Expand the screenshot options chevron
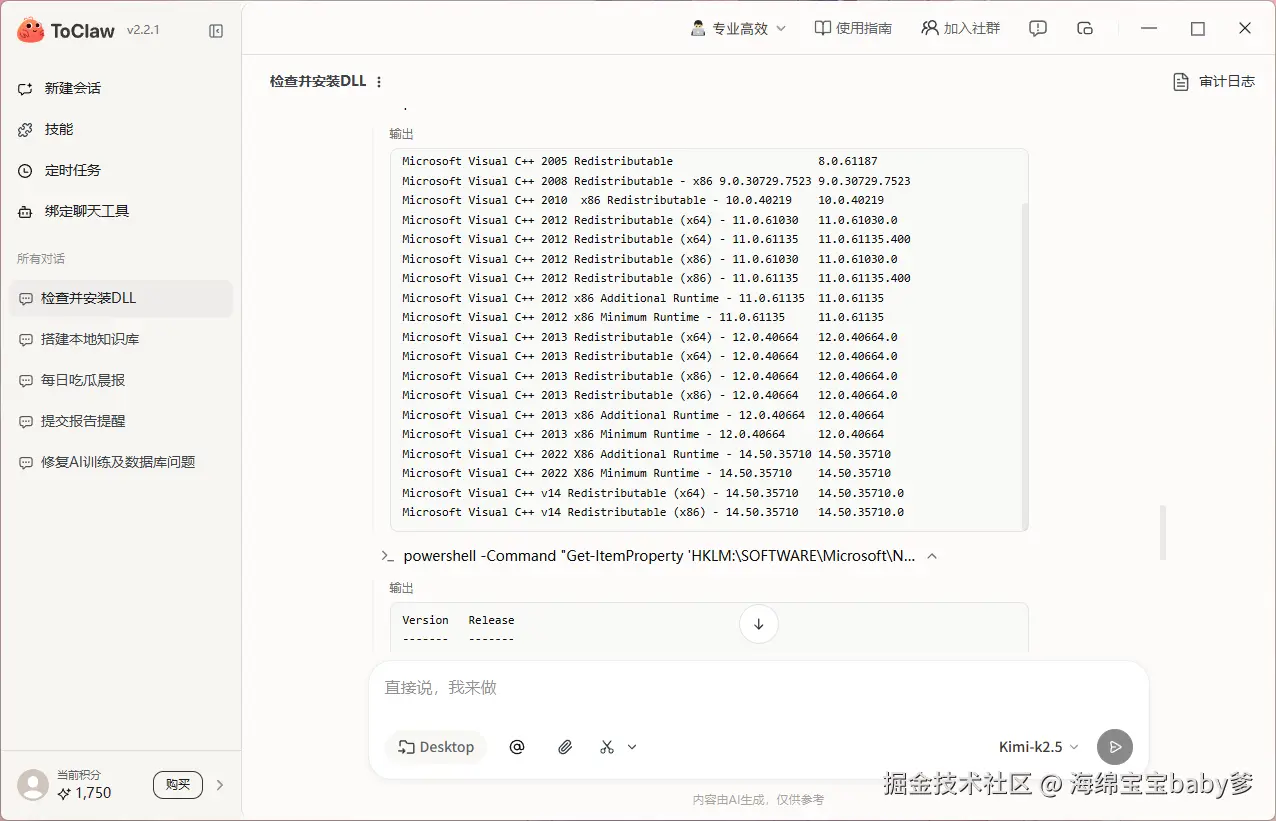 [x=632, y=747]
